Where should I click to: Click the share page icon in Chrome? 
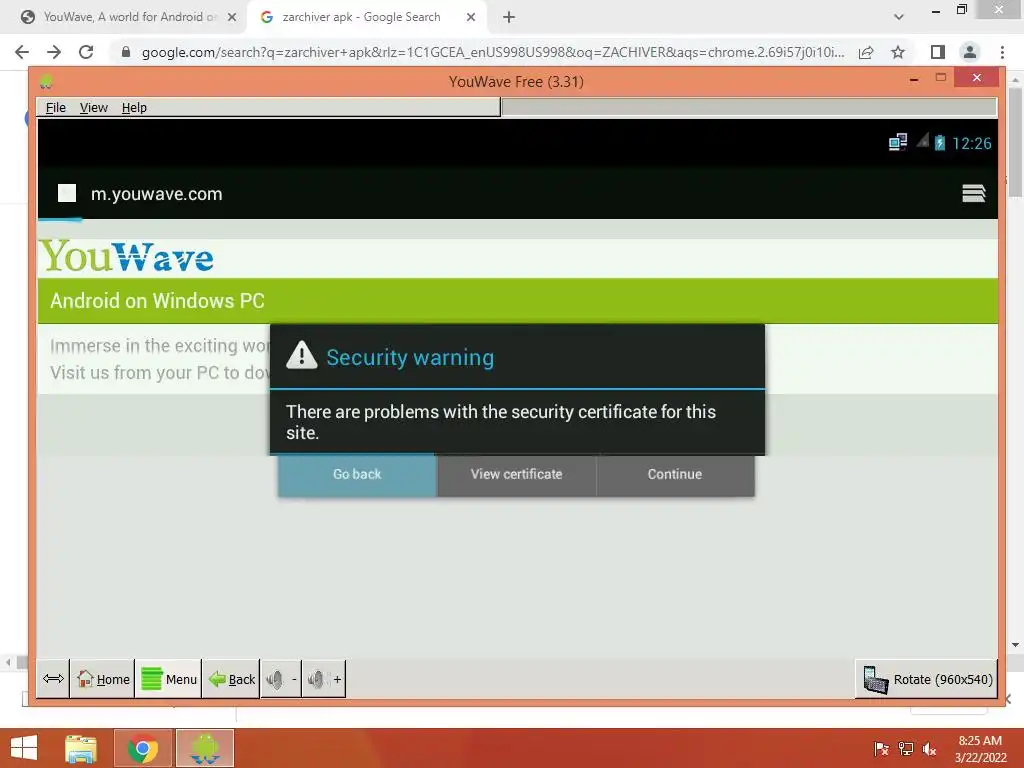pyautogui.click(x=866, y=52)
